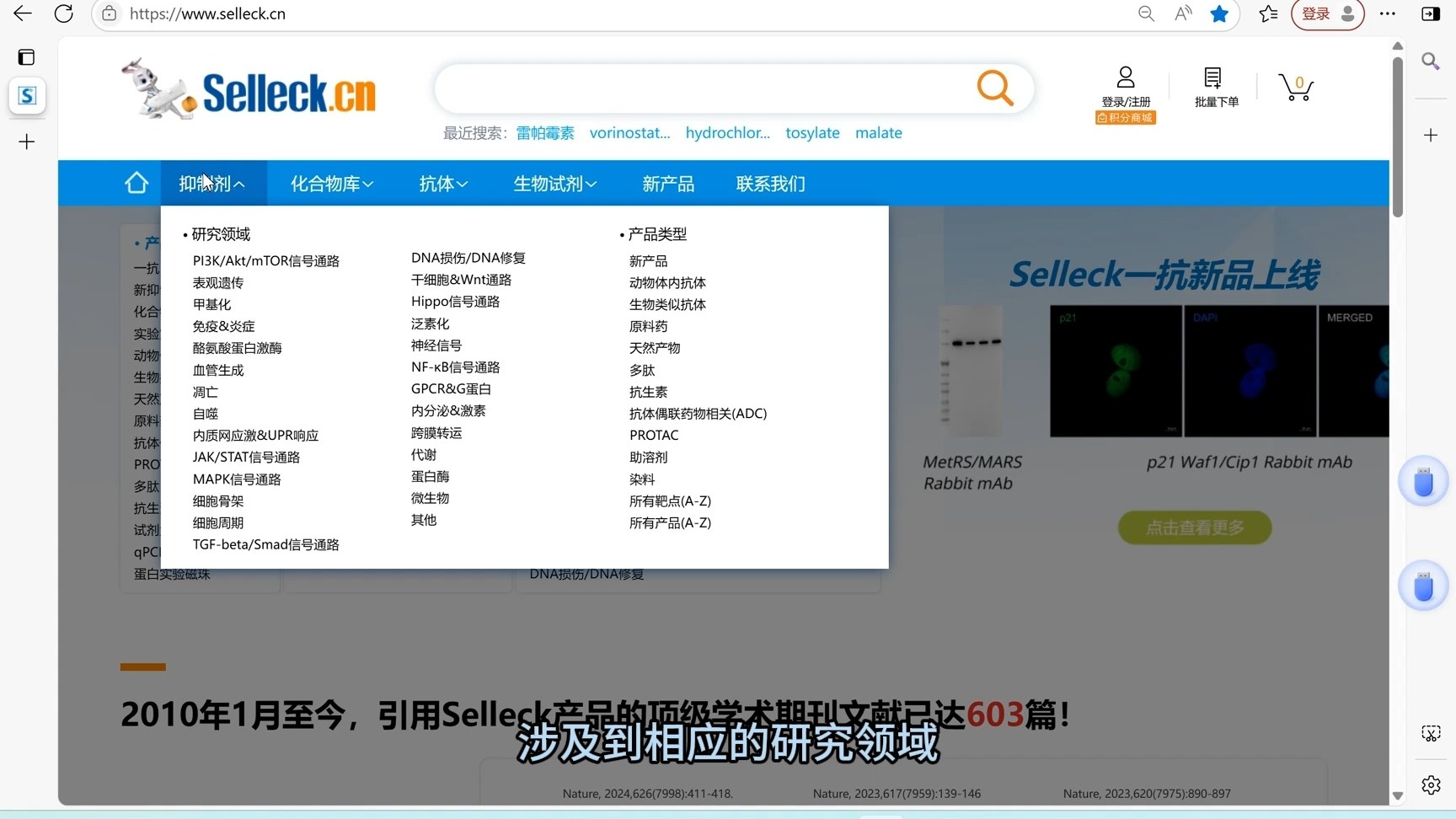This screenshot has height=819, width=1456.
Task: Expand the 化合物库 dropdown
Action: pos(330,183)
